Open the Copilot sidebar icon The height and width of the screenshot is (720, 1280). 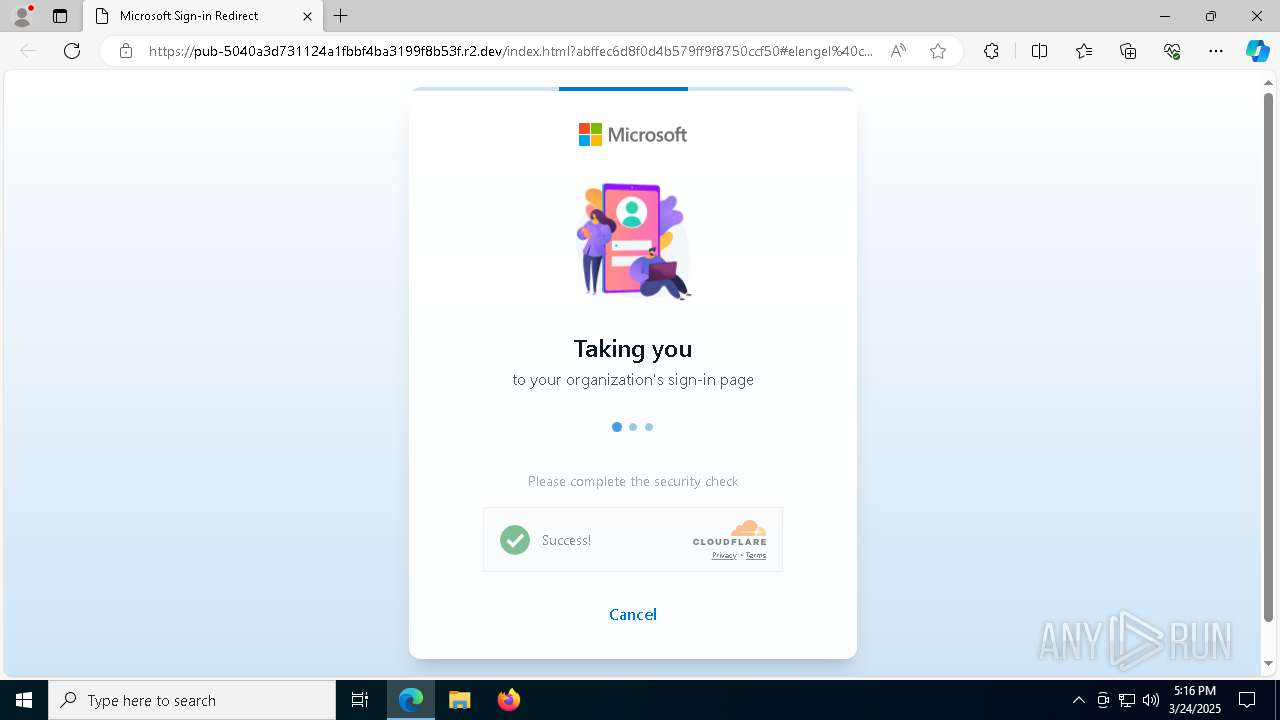[x=1257, y=51]
